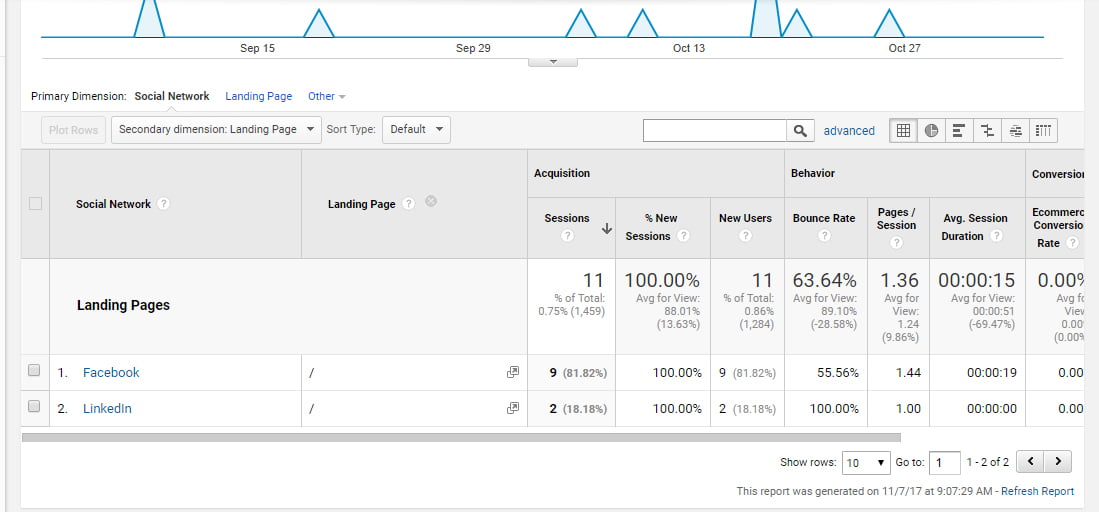Click help icon beside Avg. Session Duration
Screen dimensions: 1099x512
[997, 236]
